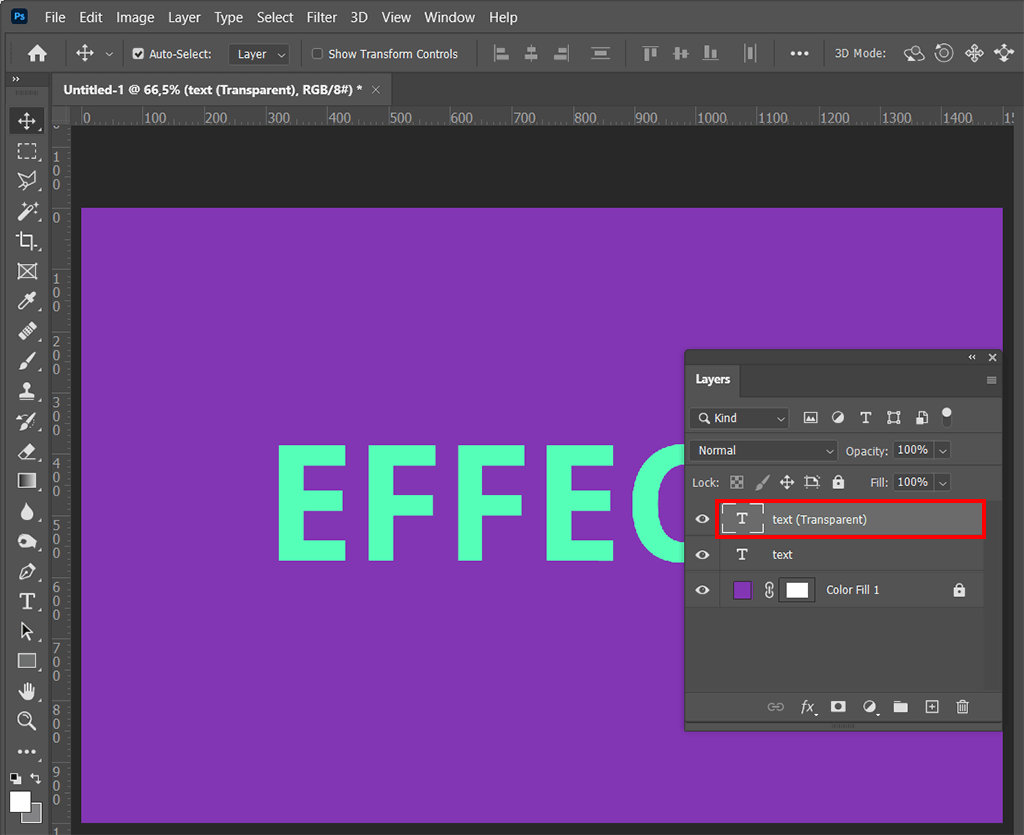
Task: Hide the text layer via eye icon
Action: pyautogui.click(x=702, y=554)
